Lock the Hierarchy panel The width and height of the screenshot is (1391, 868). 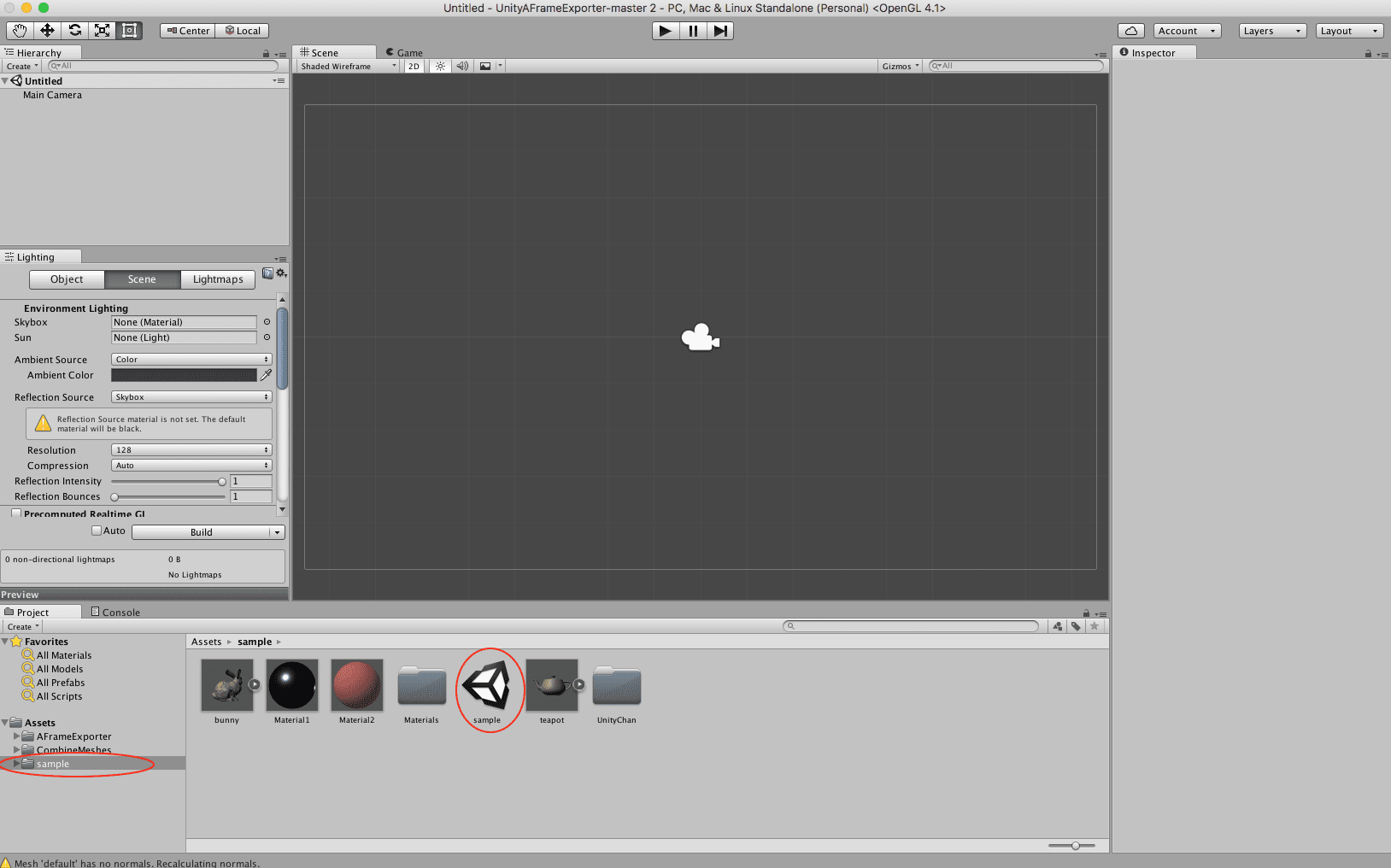click(266, 54)
